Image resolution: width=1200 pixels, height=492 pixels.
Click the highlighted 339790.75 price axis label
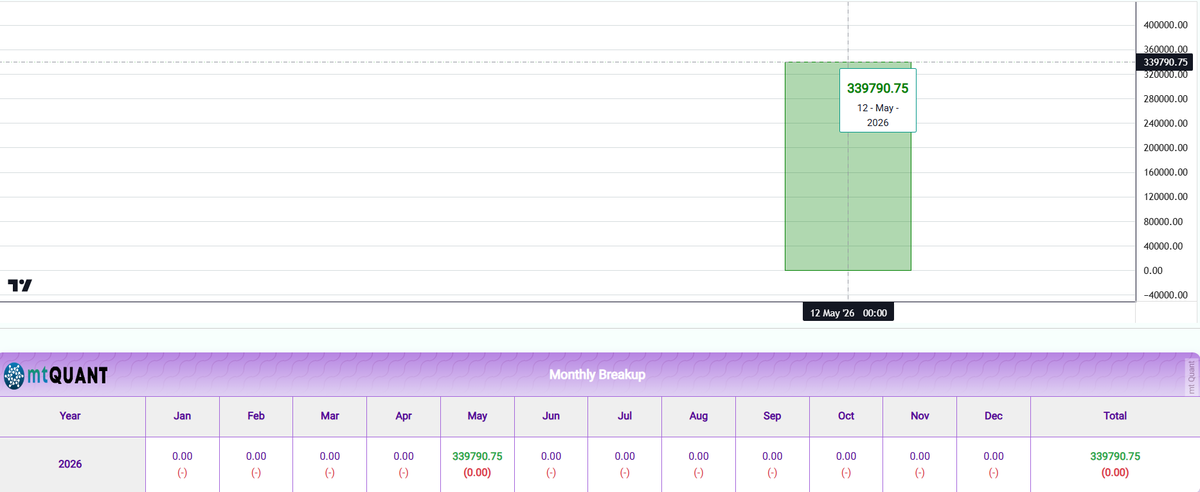pos(1166,62)
